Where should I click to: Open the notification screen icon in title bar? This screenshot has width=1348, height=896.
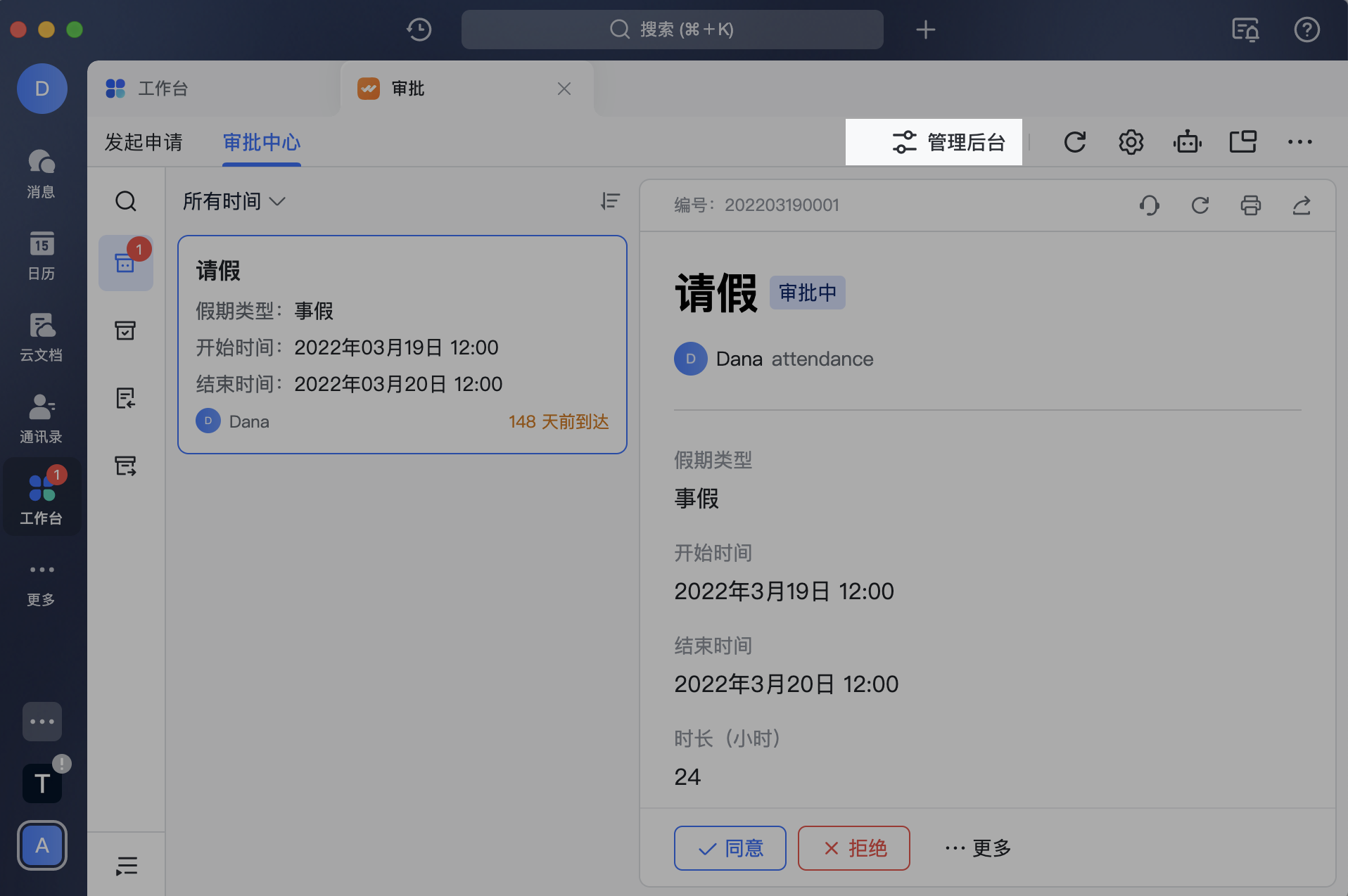(1245, 30)
